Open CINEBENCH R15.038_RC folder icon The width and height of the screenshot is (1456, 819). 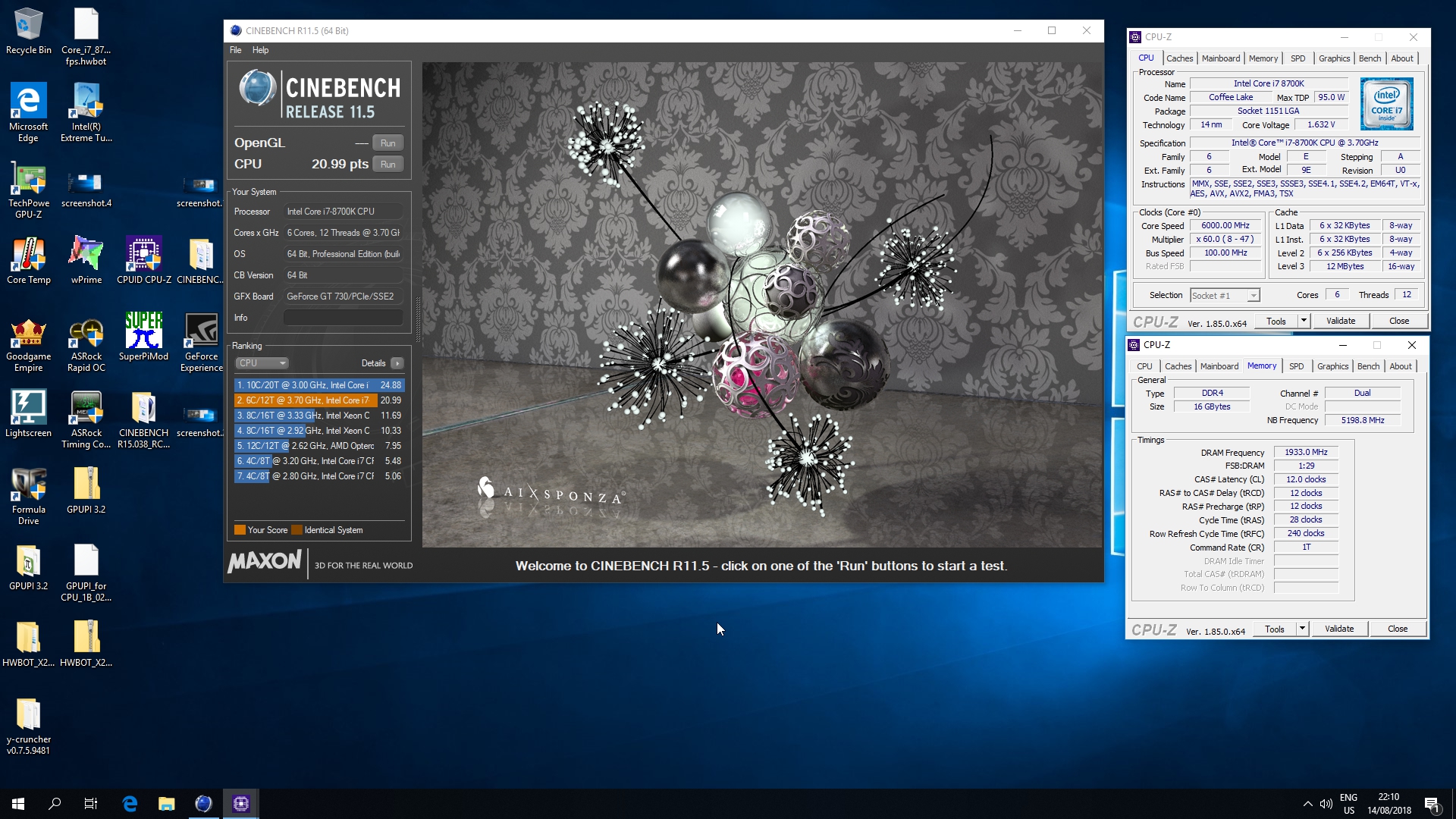coord(143,419)
